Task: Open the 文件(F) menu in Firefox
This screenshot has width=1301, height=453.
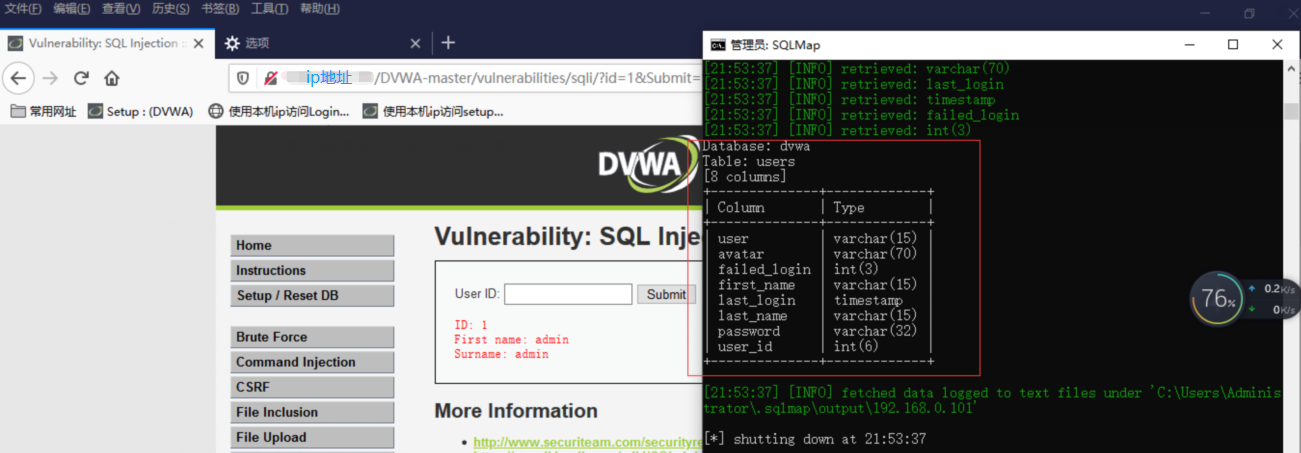Action: tap(24, 9)
